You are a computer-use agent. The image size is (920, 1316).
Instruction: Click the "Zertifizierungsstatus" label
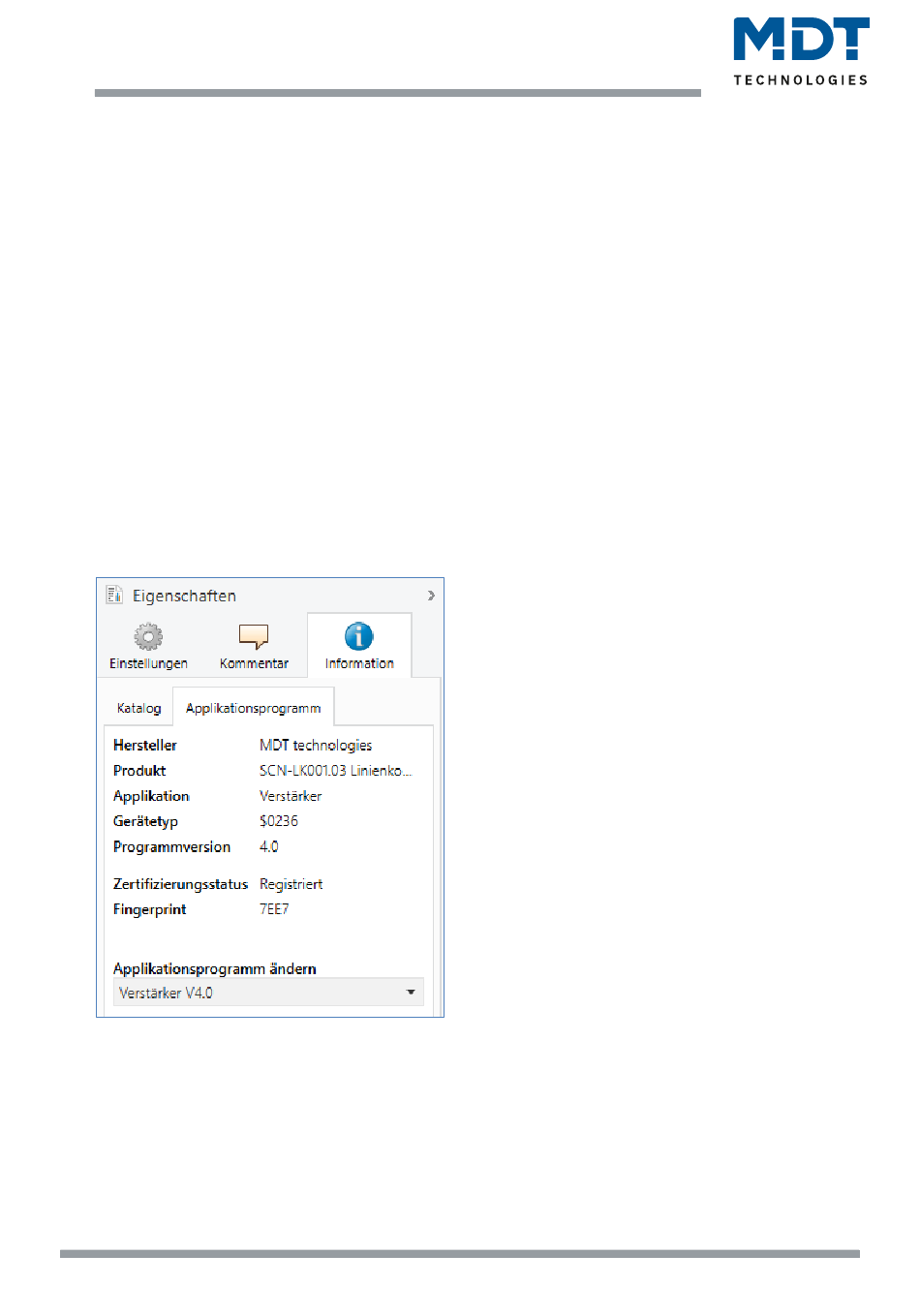coord(180,884)
